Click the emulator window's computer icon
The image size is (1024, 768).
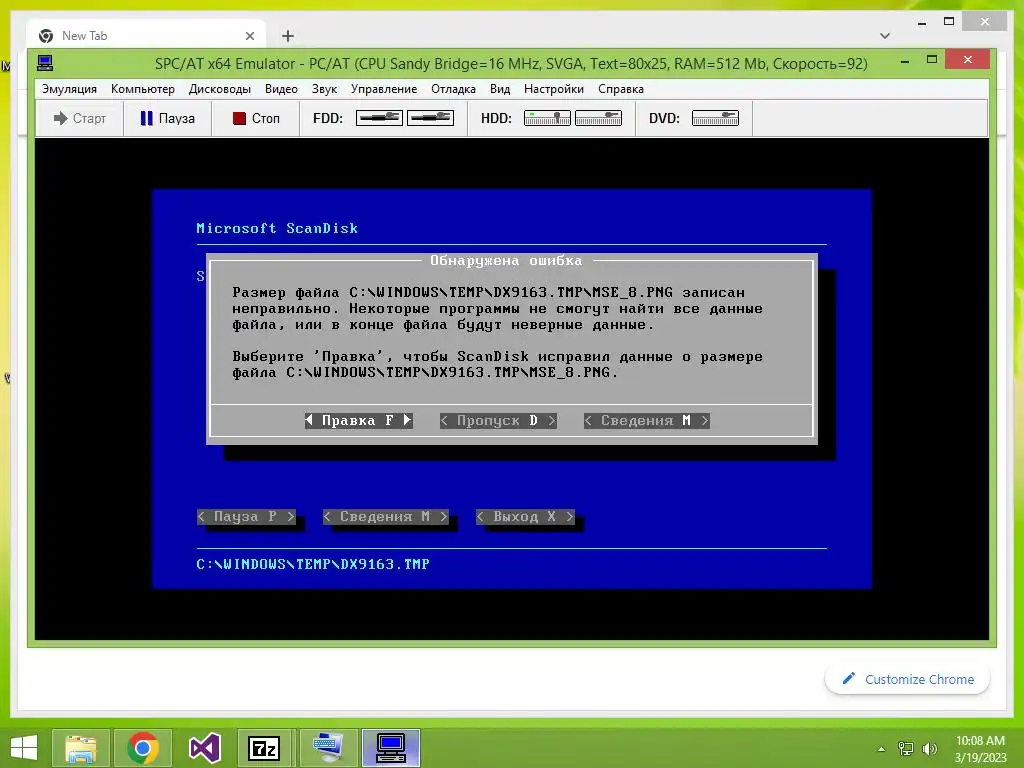click(45, 63)
